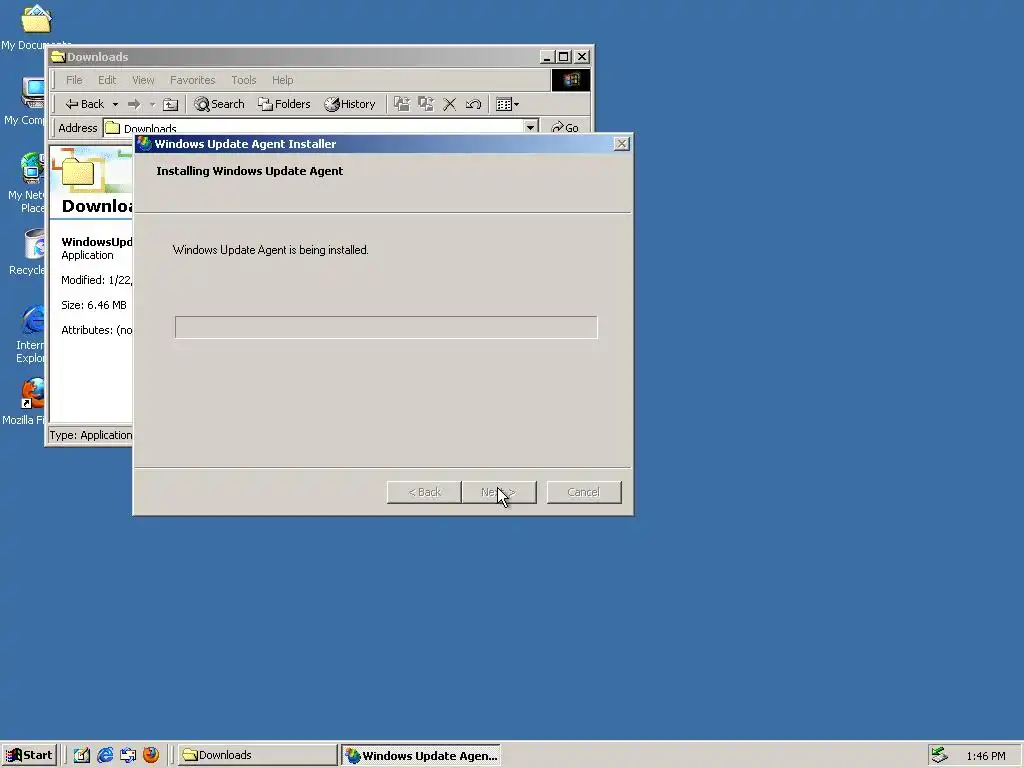Click the 1:46 PM clock

click(x=986, y=756)
